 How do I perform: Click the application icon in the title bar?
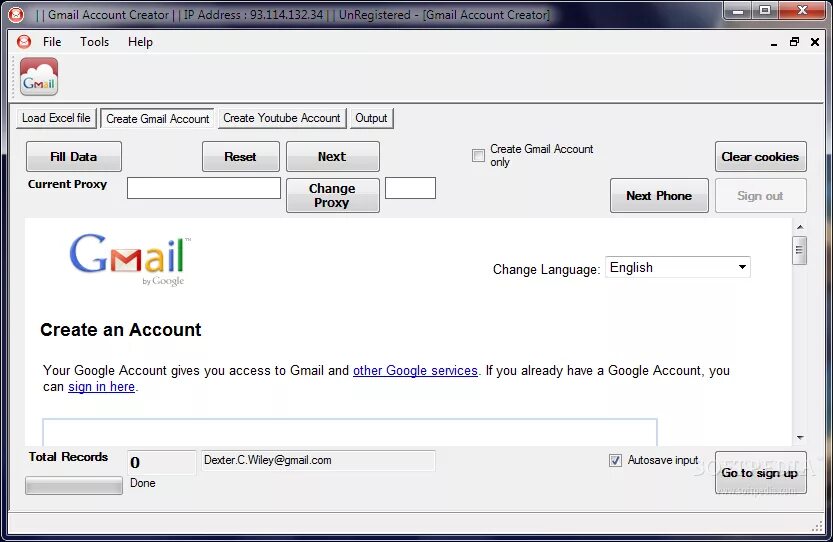point(16,14)
